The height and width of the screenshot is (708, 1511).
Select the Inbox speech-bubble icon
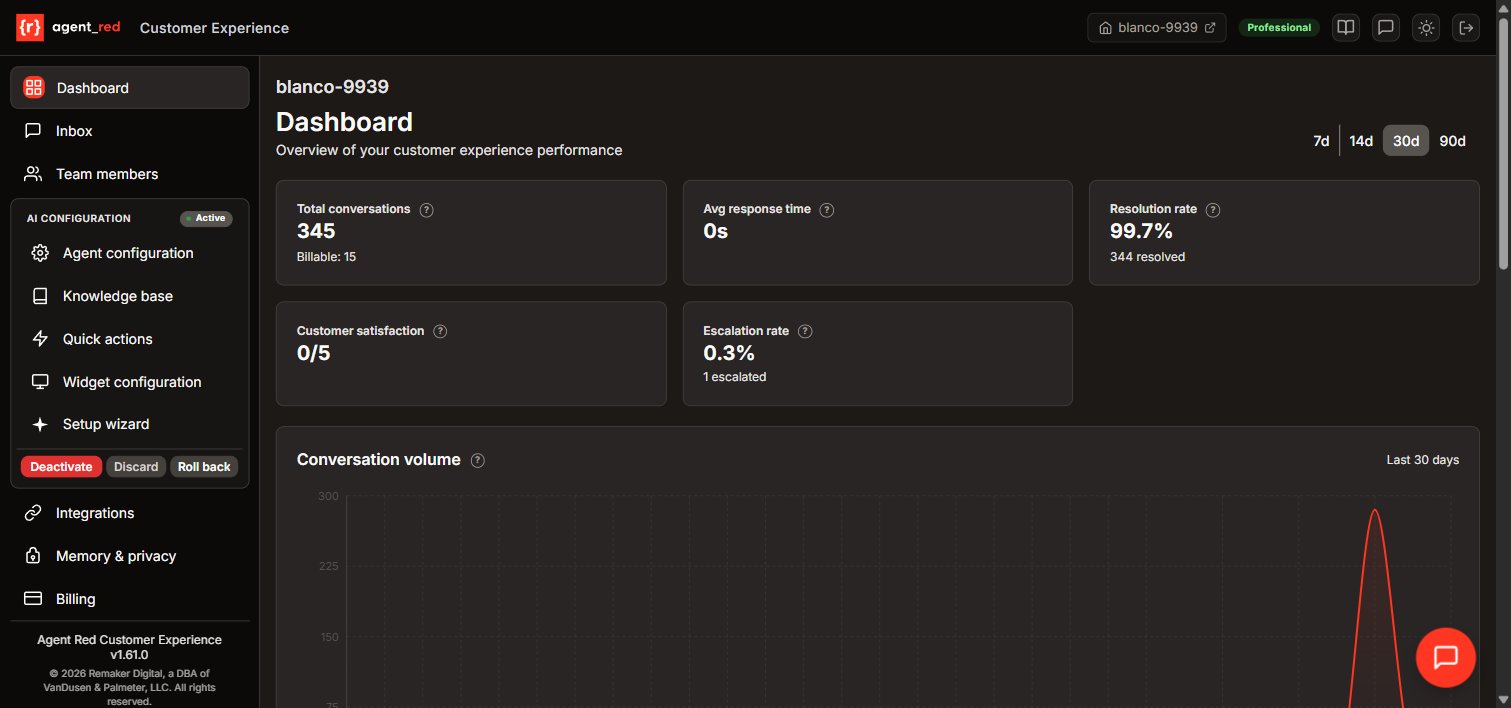point(33,131)
